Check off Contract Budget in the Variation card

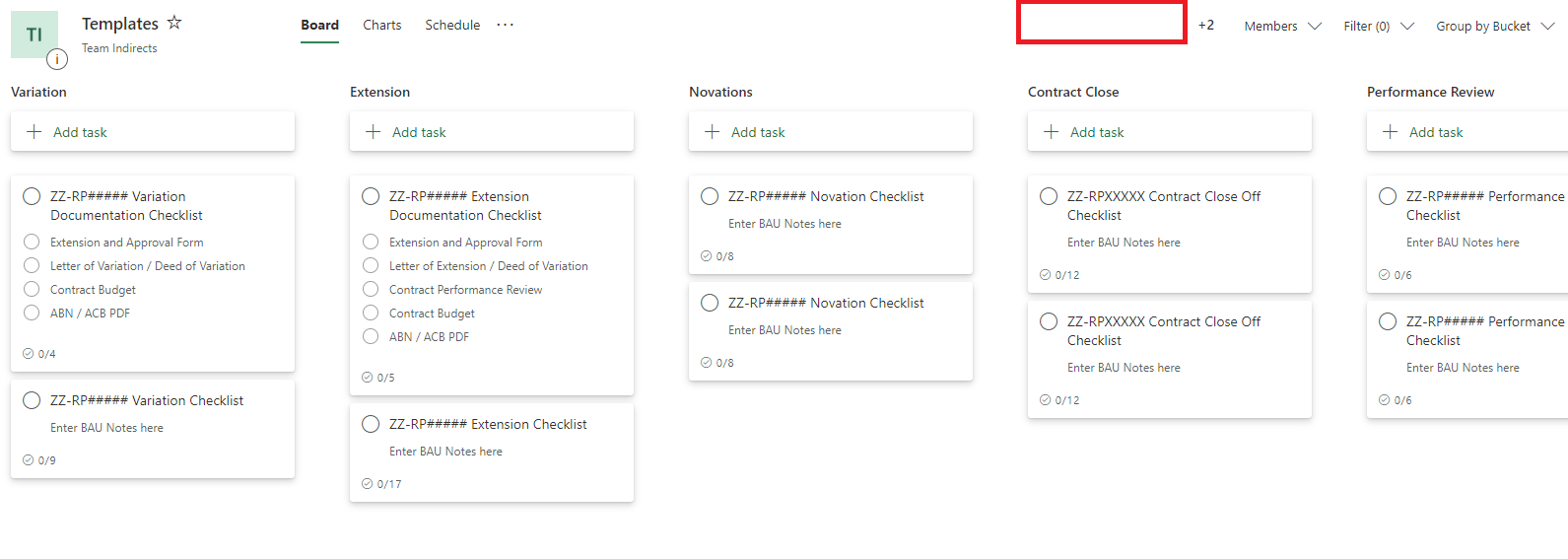[x=32, y=290]
